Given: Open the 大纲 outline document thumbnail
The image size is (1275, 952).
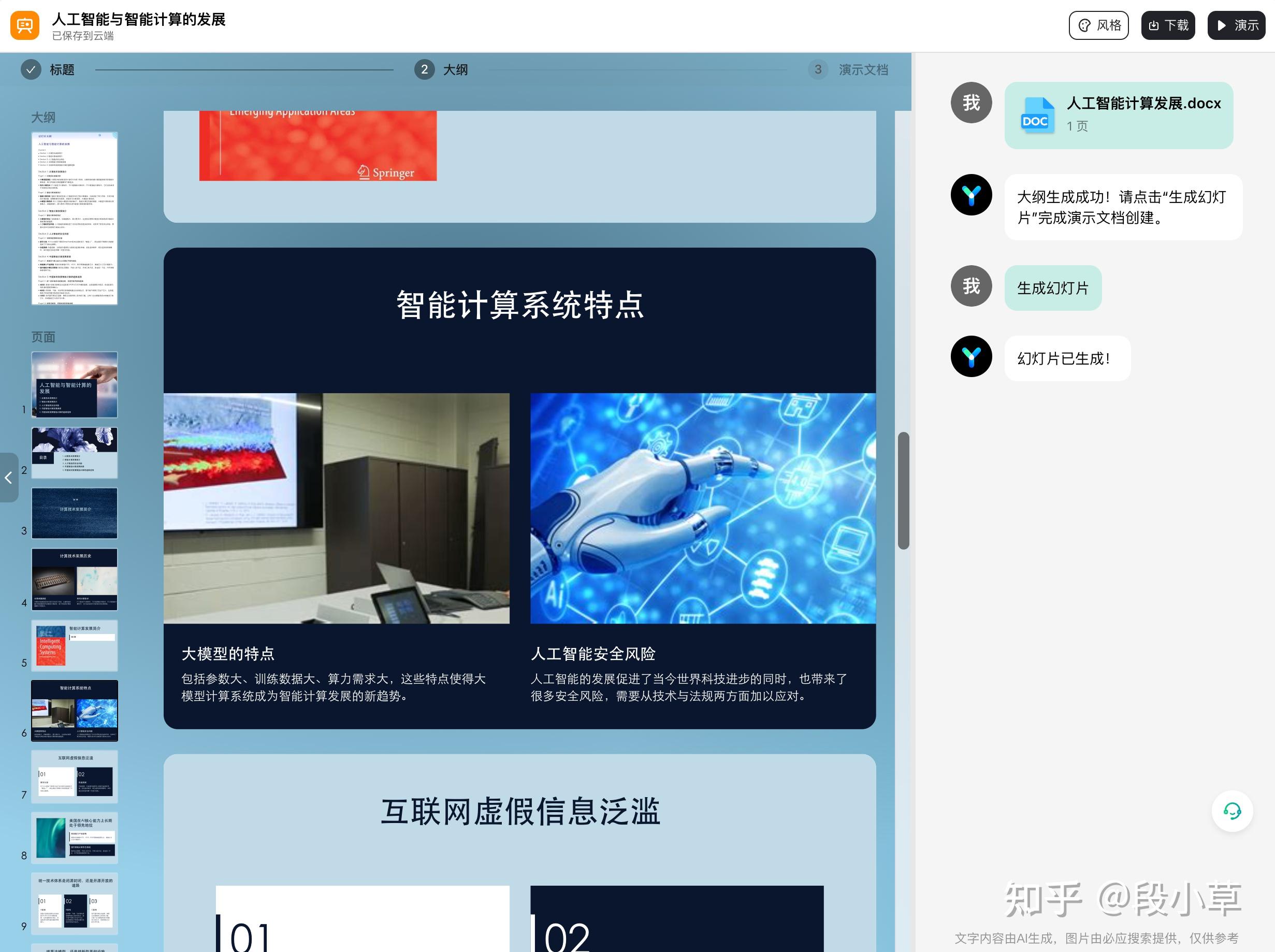Looking at the screenshot, I should coord(75,218).
